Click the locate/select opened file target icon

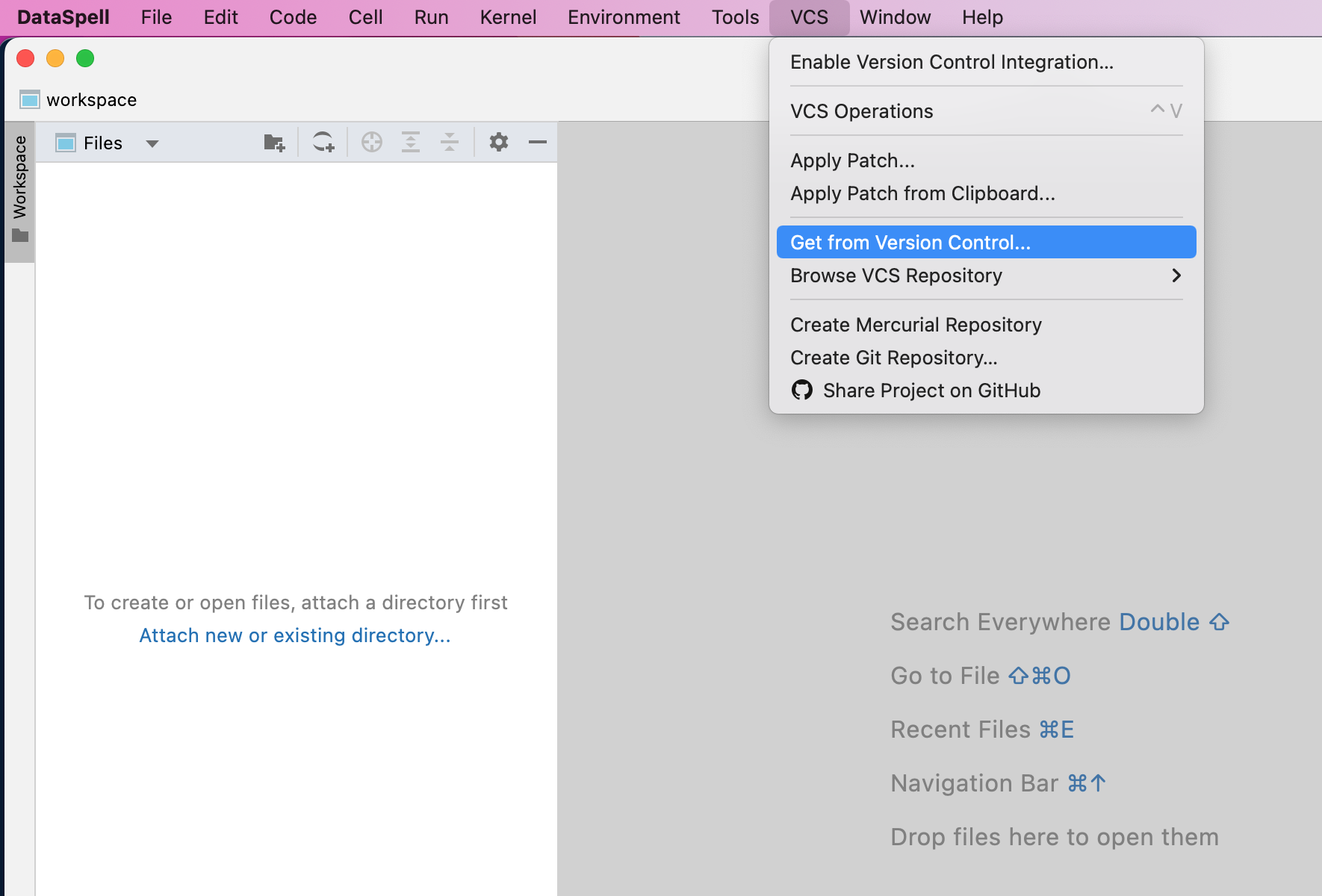click(372, 142)
